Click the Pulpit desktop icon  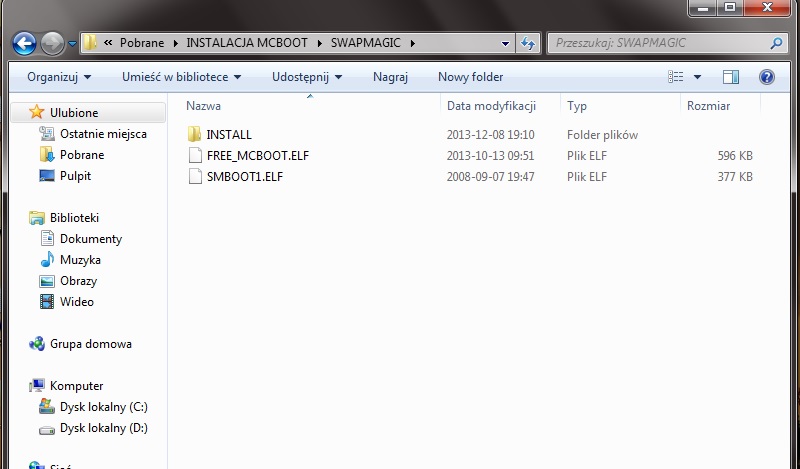46,176
